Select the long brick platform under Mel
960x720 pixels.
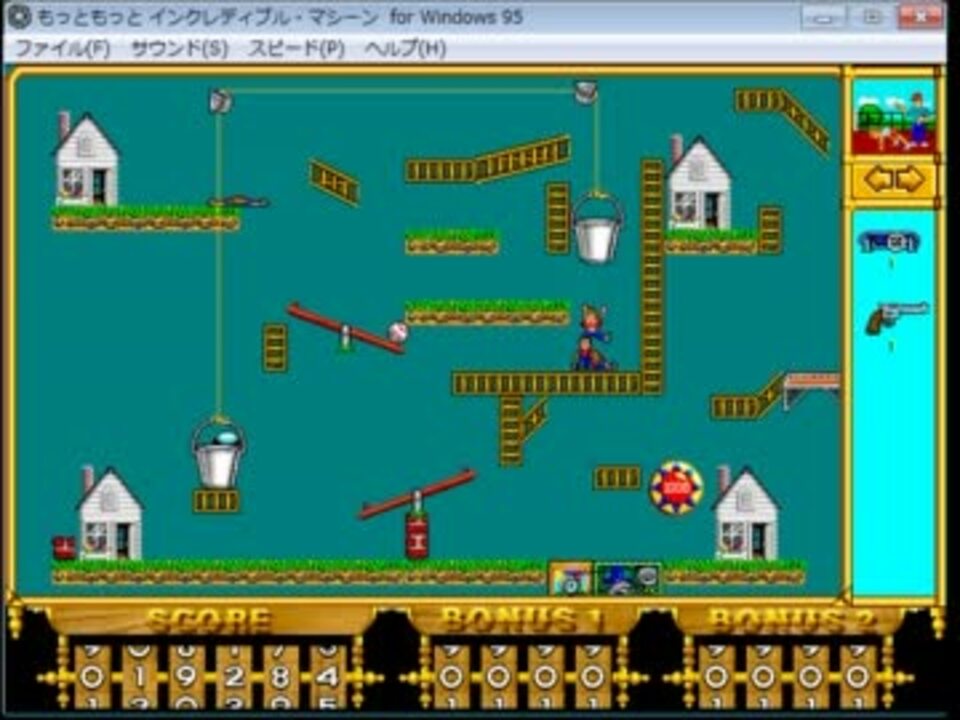click(x=547, y=384)
